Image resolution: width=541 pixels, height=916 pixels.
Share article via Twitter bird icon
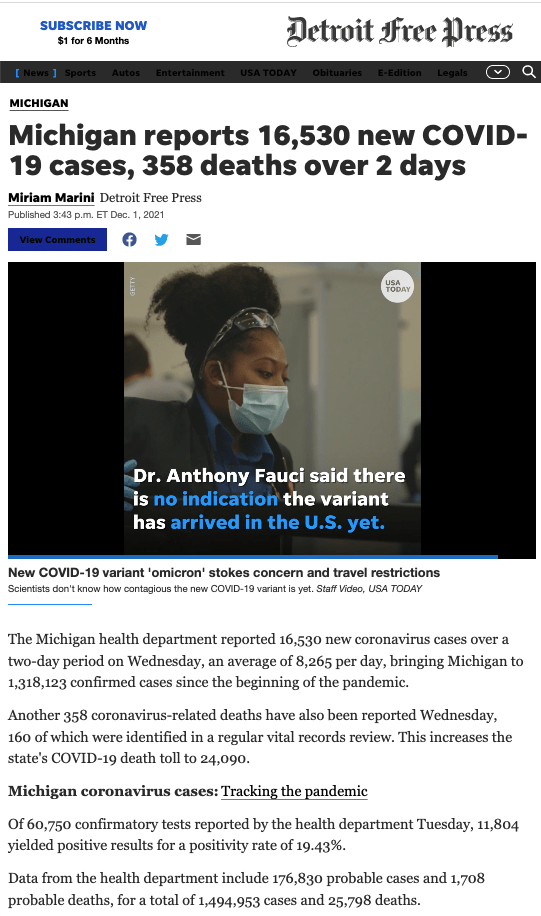161,240
